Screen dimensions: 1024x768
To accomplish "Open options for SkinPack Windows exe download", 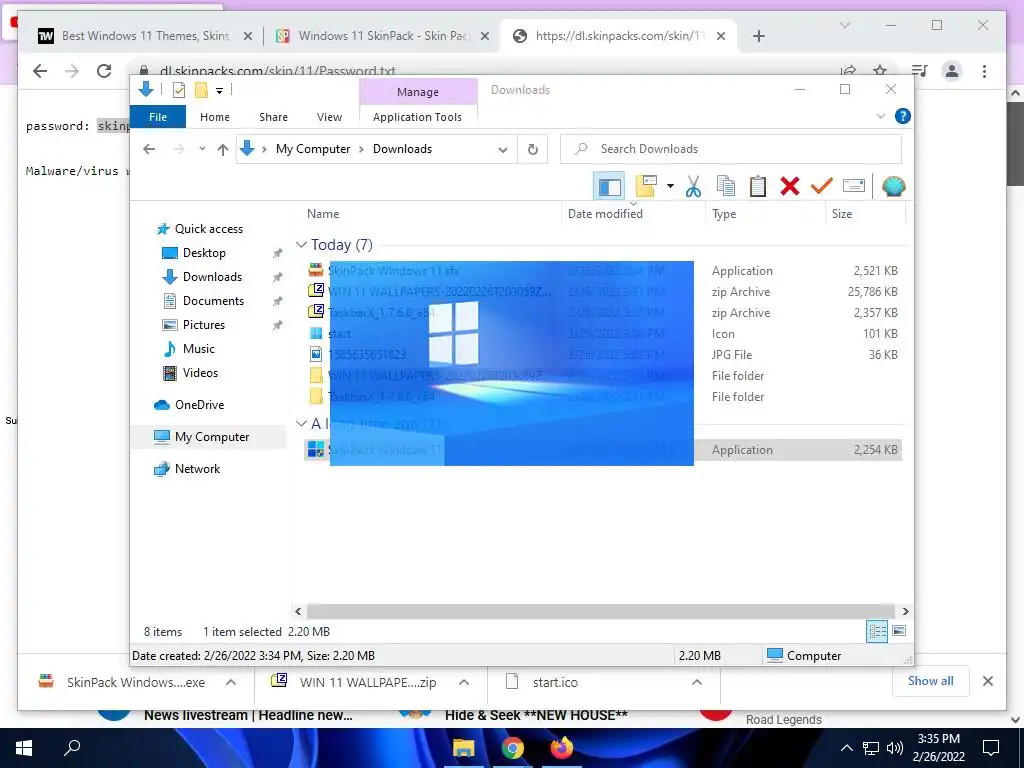I will 231,682.
